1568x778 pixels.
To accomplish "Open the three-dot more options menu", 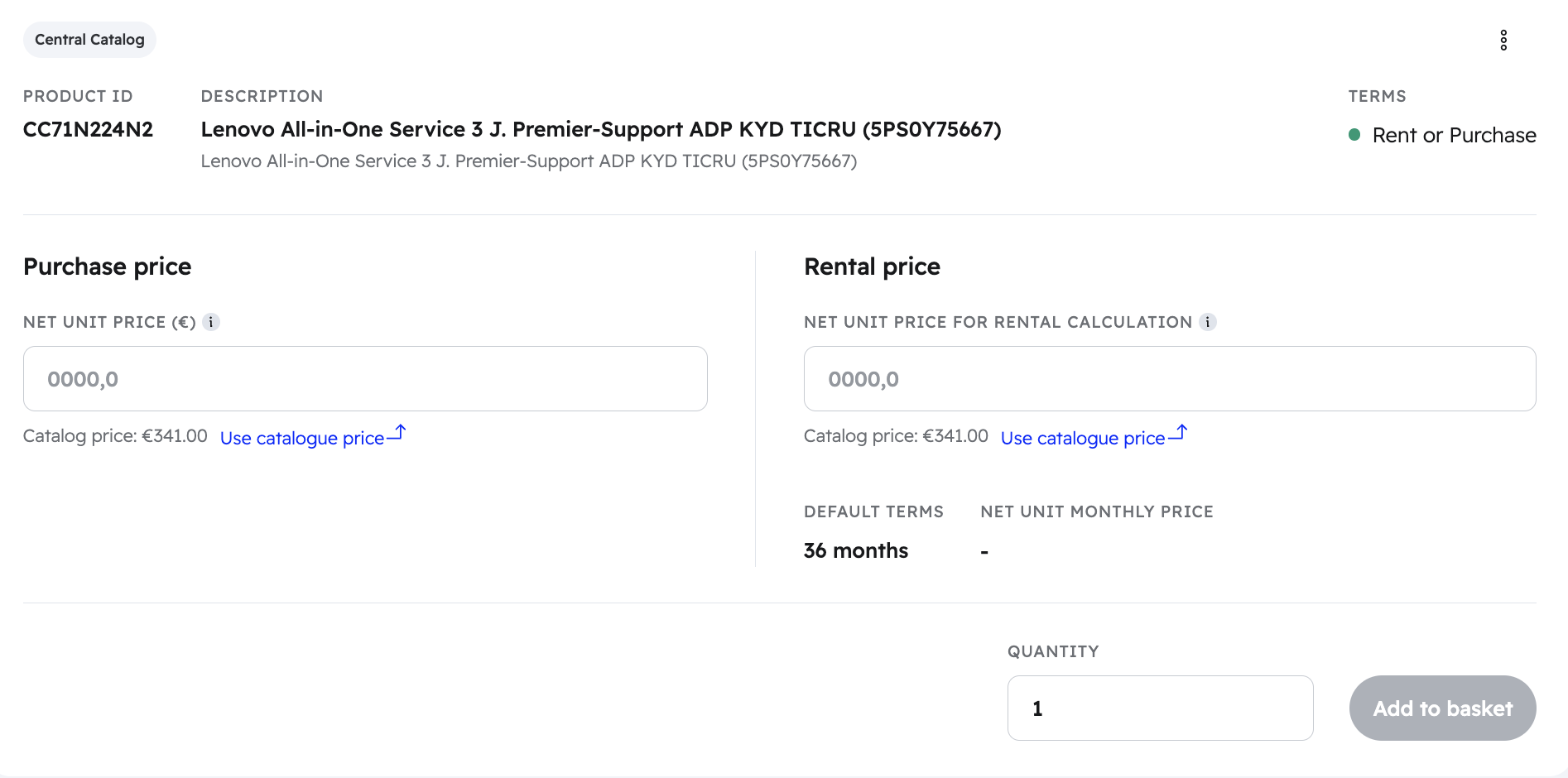I will pos(1503,40).
